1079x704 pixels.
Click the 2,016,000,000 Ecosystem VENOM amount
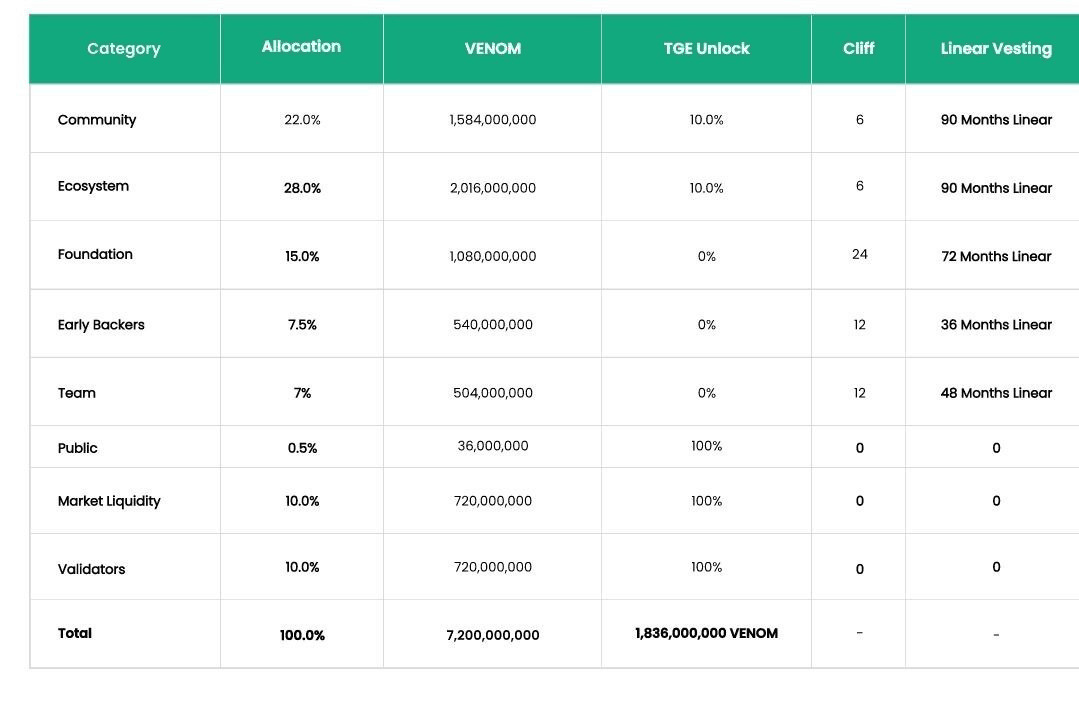[x=492, y=188]
